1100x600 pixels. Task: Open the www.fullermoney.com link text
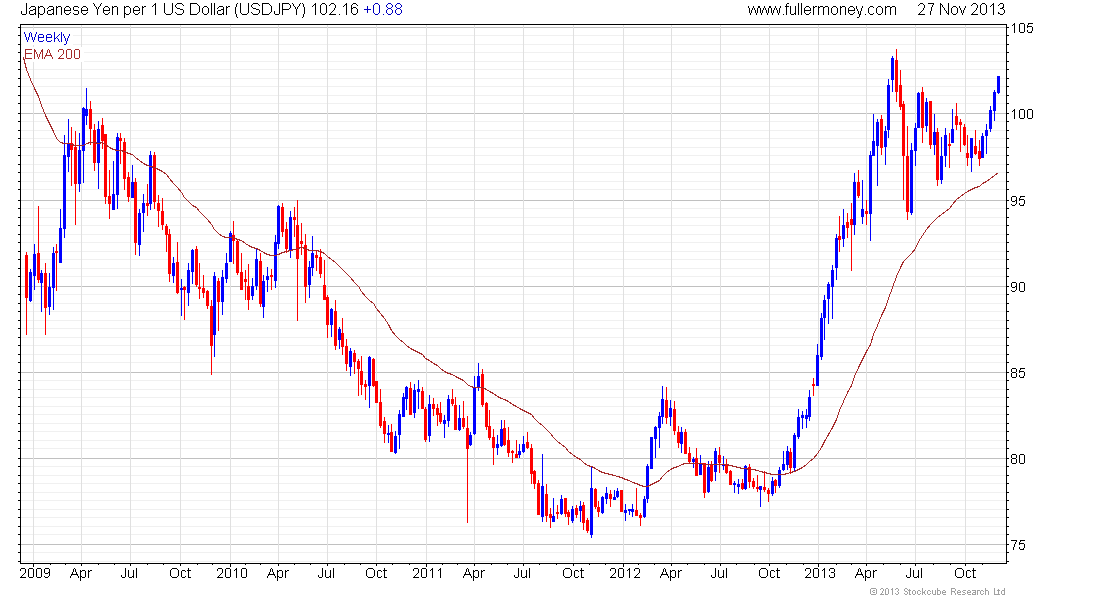click(x=821, y=10)
